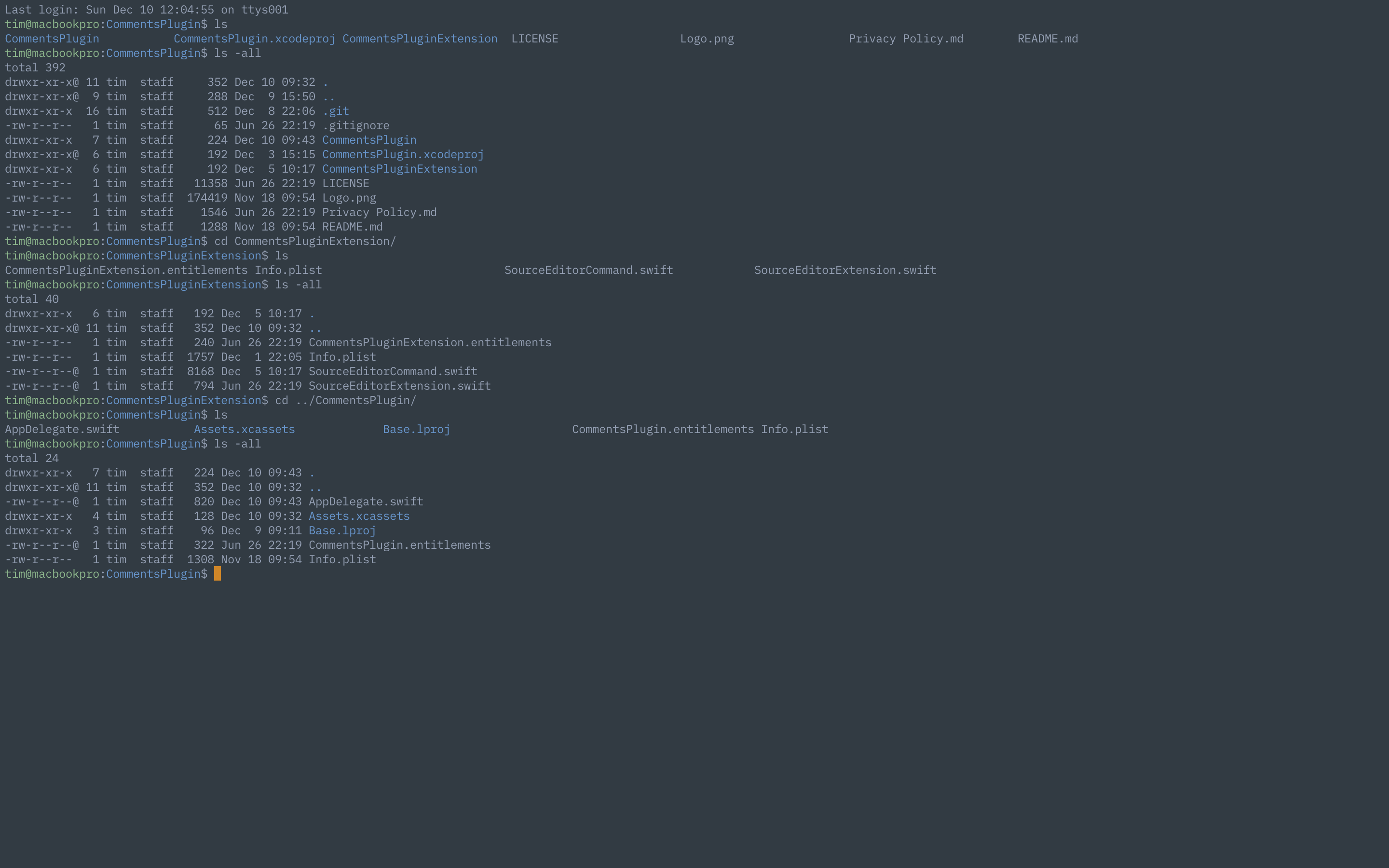Screen dimensions: 1389x868
Task: Click "README.md" in the 1288-byte listing row
Action: tap(353, 227)
